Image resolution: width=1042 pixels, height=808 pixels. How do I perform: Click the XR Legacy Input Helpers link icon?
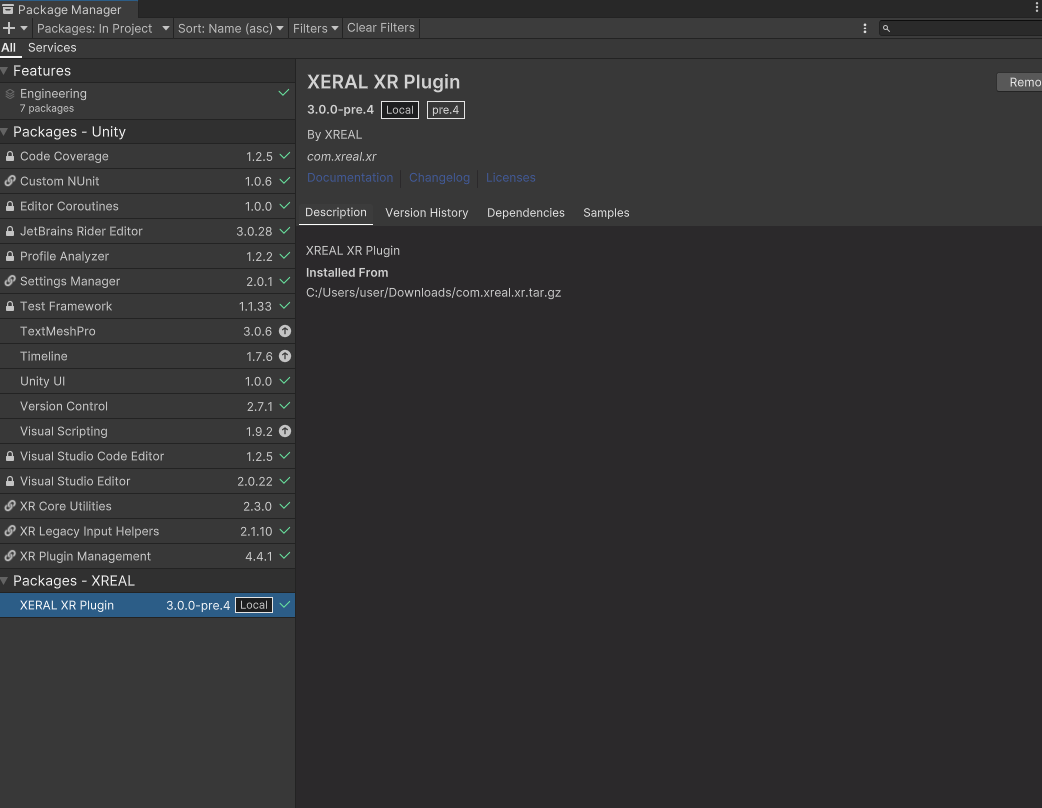point(10,531)
